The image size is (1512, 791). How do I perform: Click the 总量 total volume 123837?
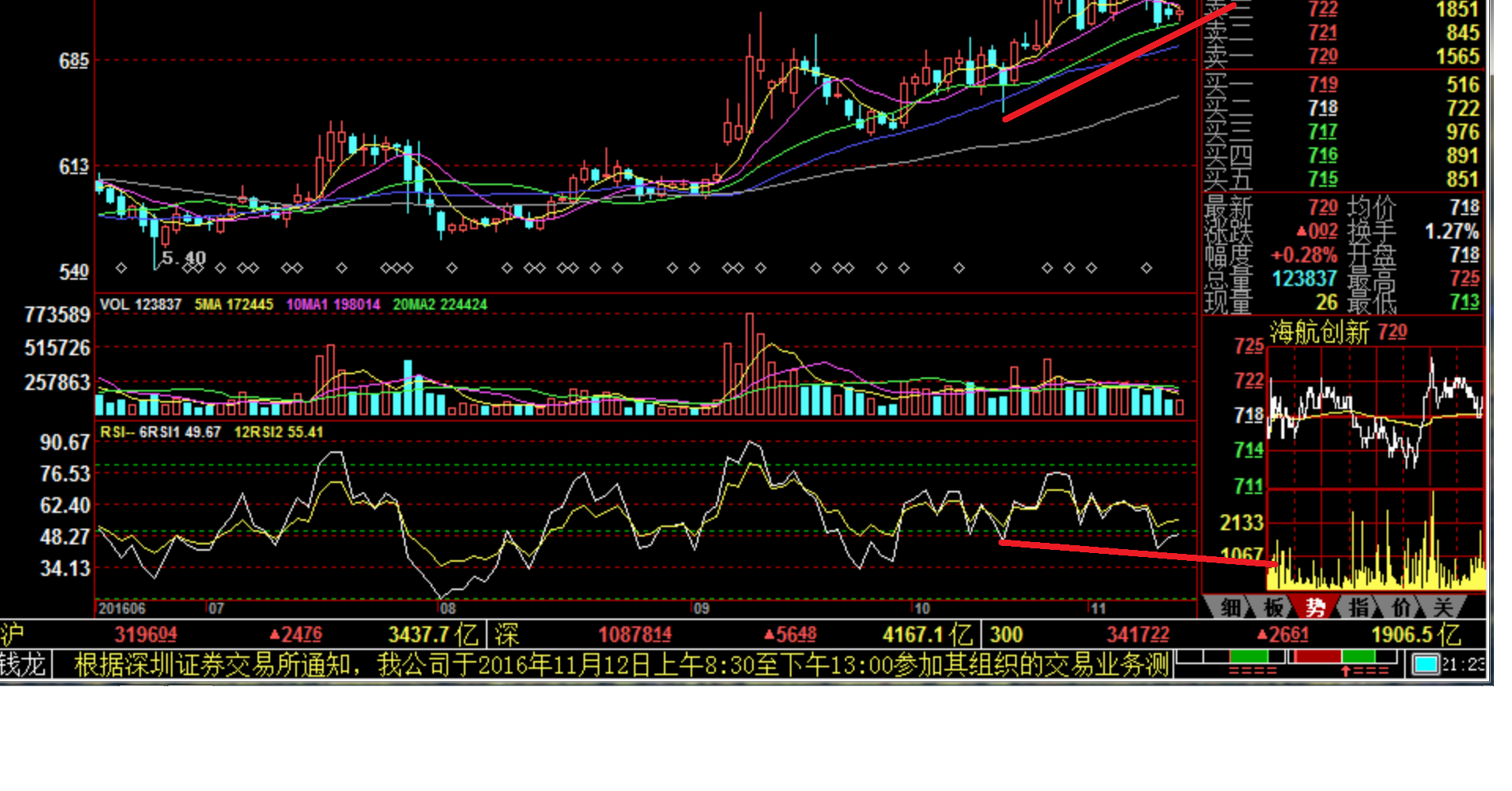[1305, 279]
